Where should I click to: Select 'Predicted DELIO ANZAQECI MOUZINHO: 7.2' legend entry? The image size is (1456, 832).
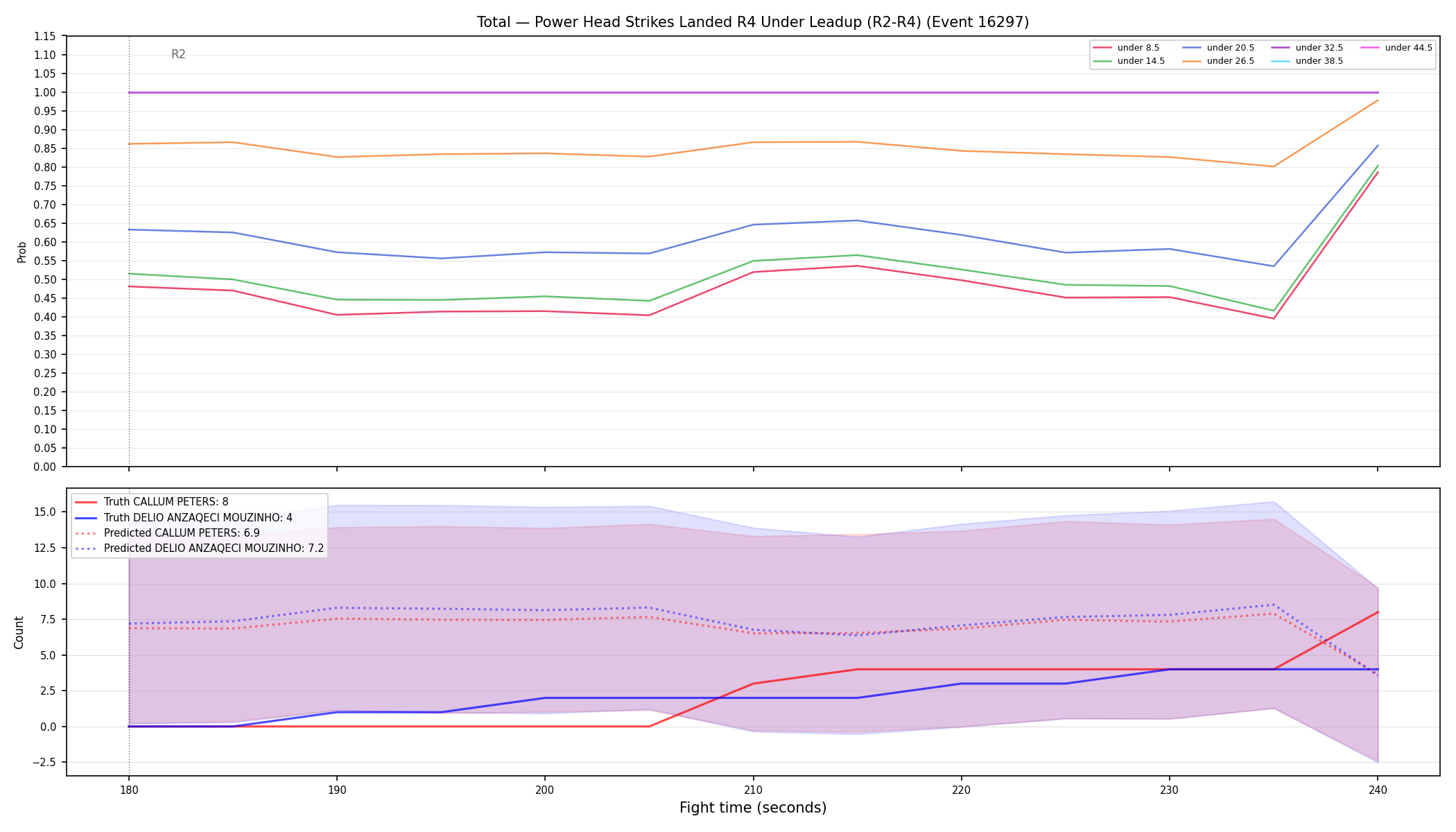[199, 548]
